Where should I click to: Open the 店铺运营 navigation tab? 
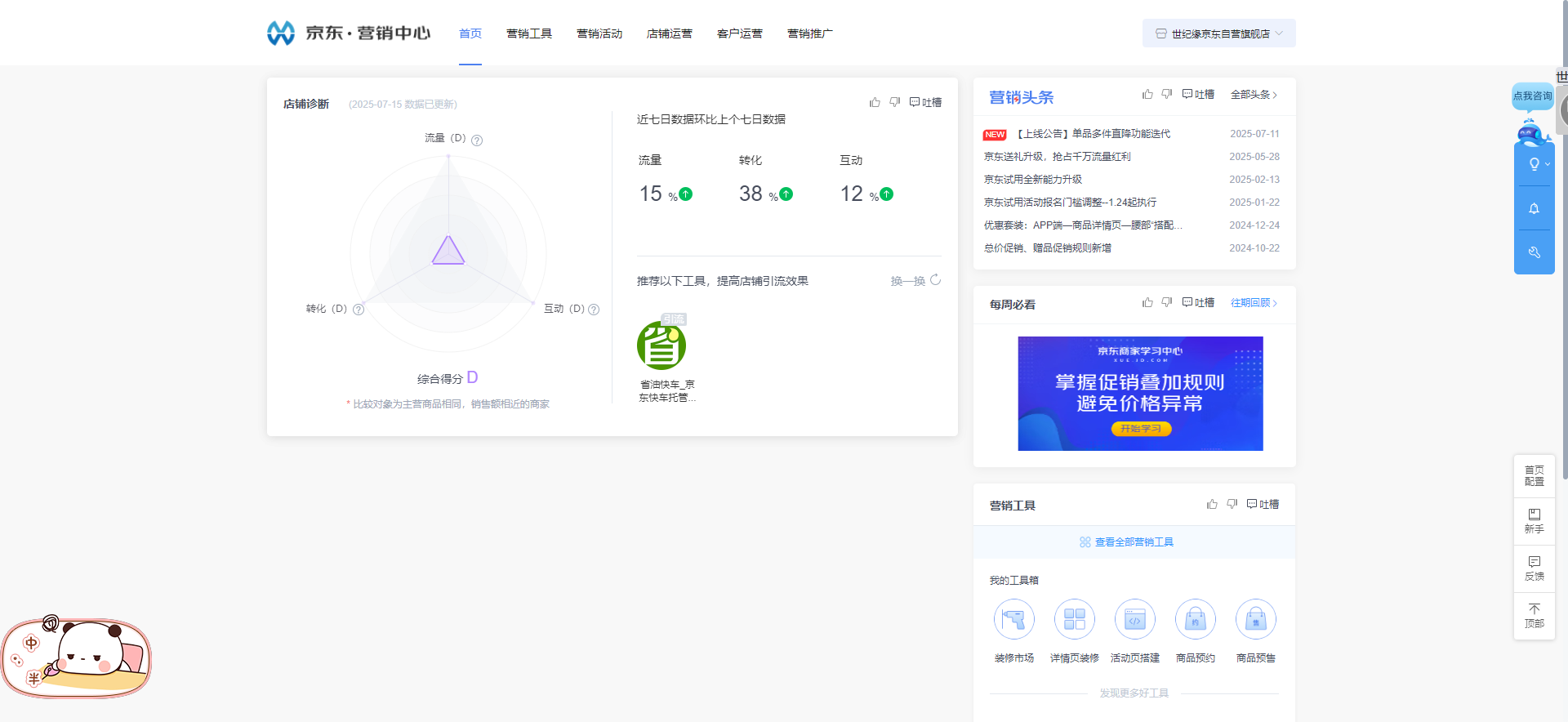pos(669,33)
